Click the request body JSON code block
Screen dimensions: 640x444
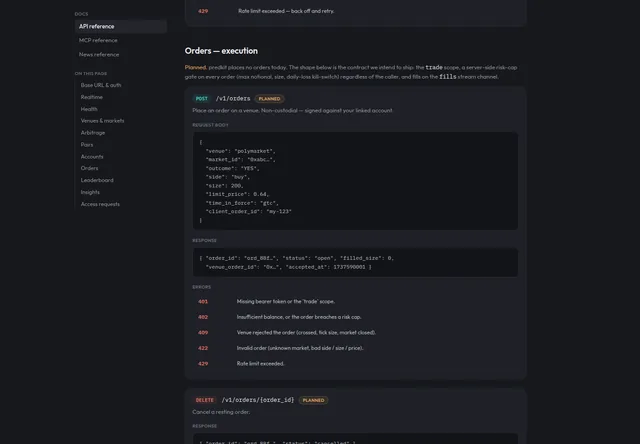[x=355, y=181]
